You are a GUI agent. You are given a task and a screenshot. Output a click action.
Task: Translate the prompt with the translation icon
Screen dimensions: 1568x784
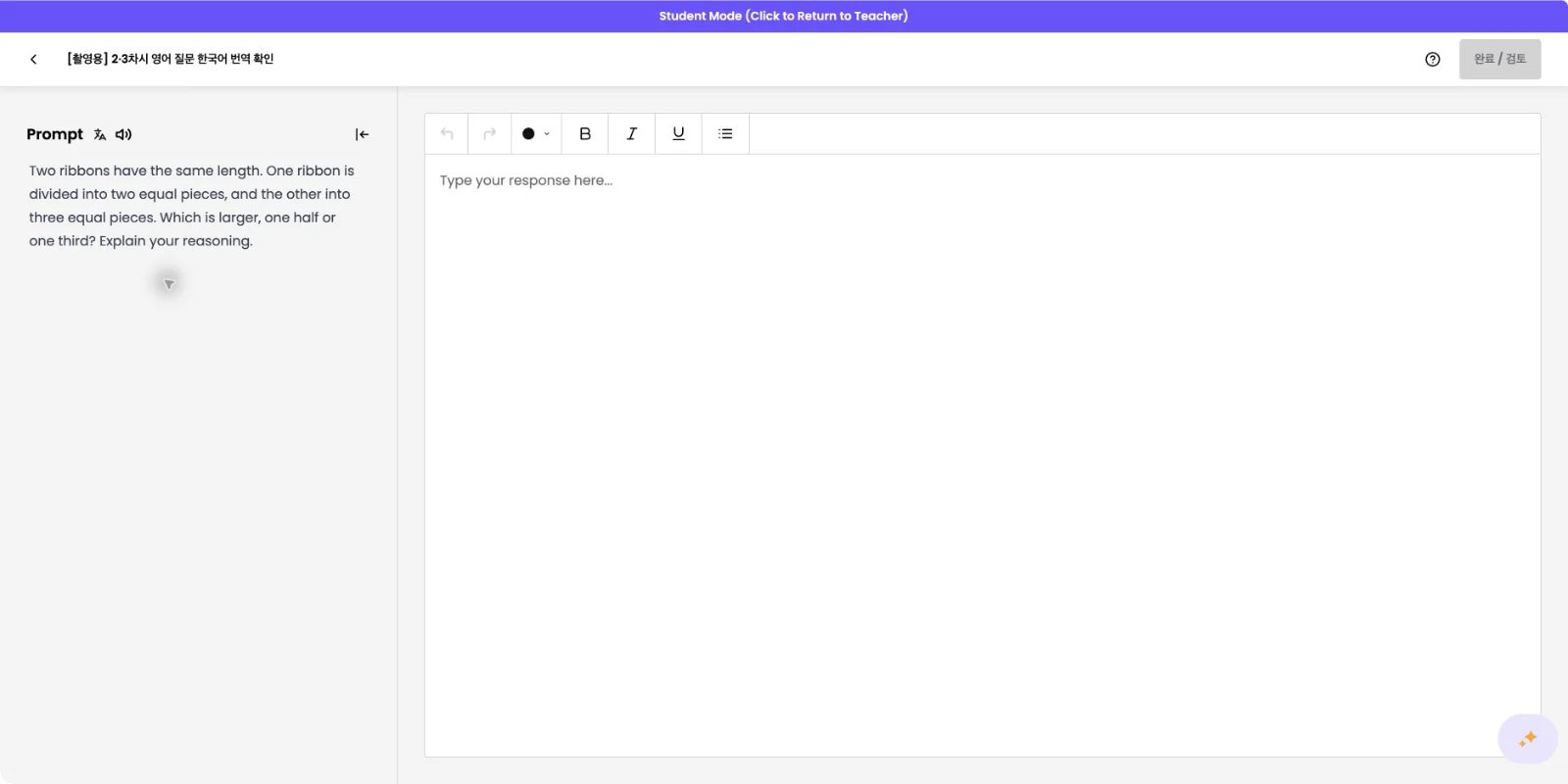click(100, 134)
